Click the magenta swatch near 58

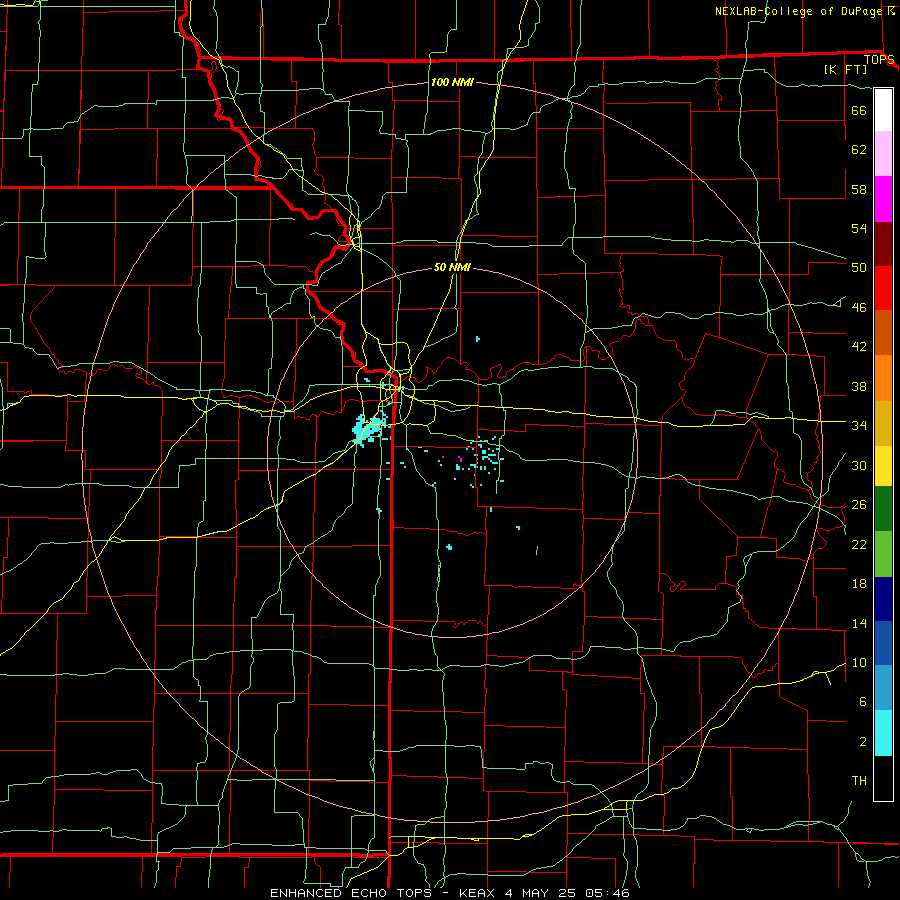[x=883, y=199]
